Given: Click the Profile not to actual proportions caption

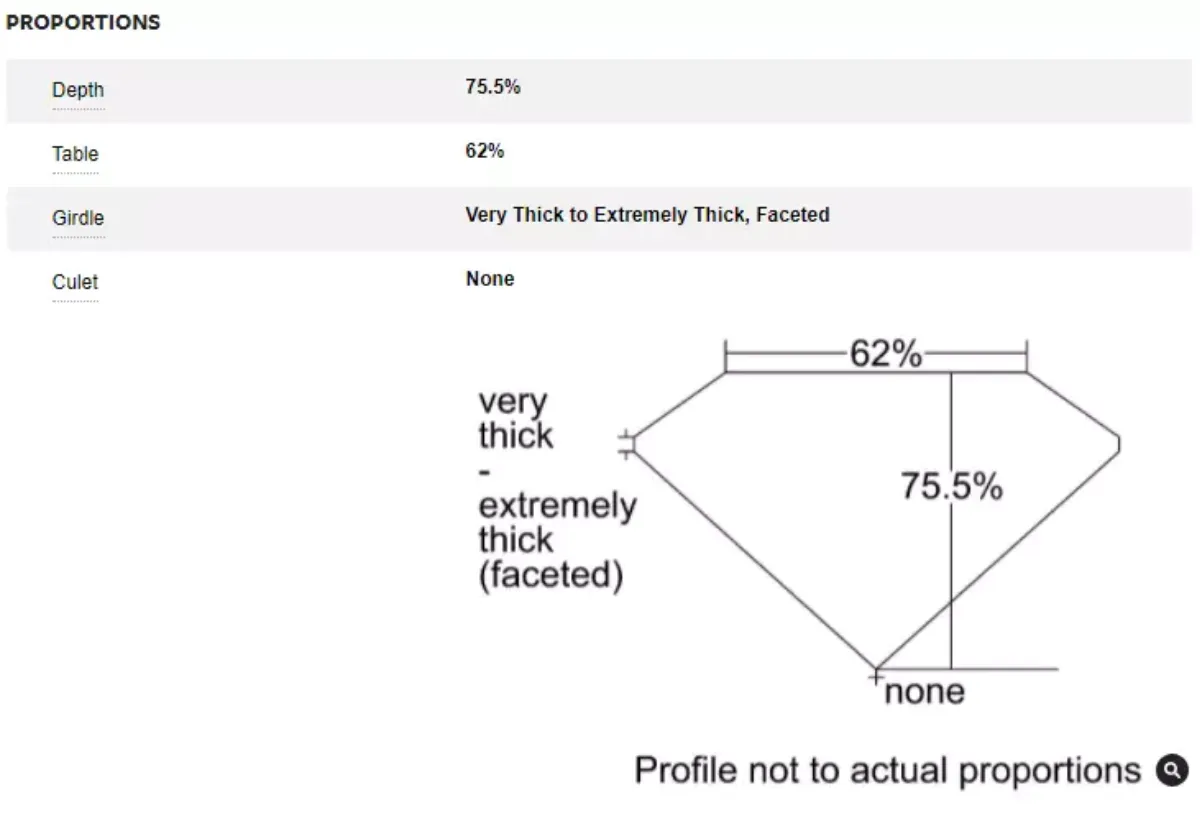Looking at the screenshot, I should click(887, 771).
